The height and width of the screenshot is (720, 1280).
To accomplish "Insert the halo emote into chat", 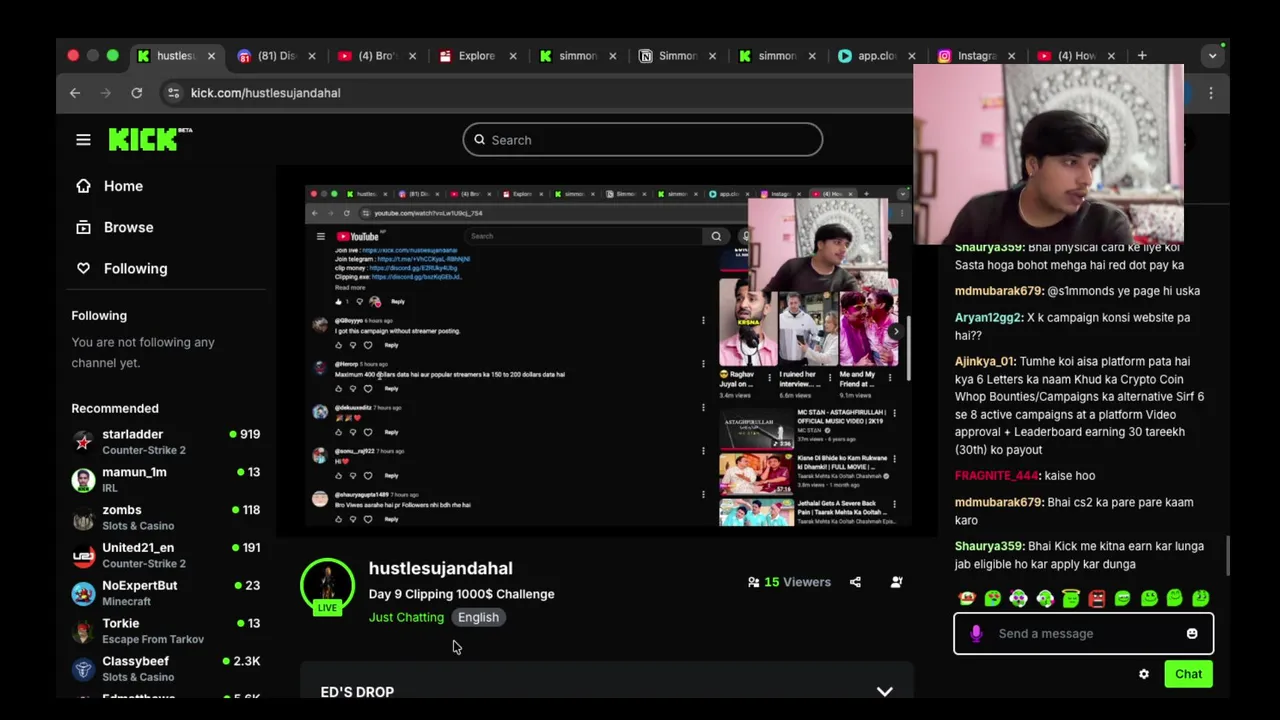I will 1070,598.
